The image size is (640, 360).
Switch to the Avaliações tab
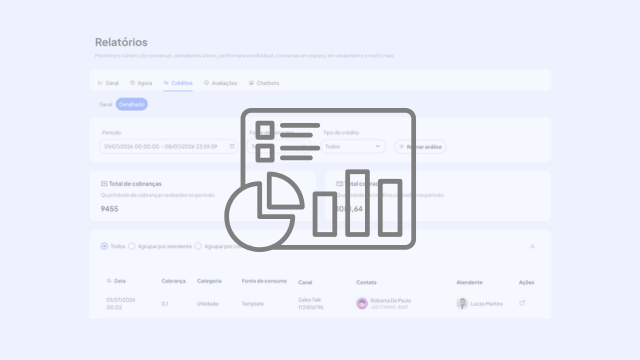(x=220, y=83)
